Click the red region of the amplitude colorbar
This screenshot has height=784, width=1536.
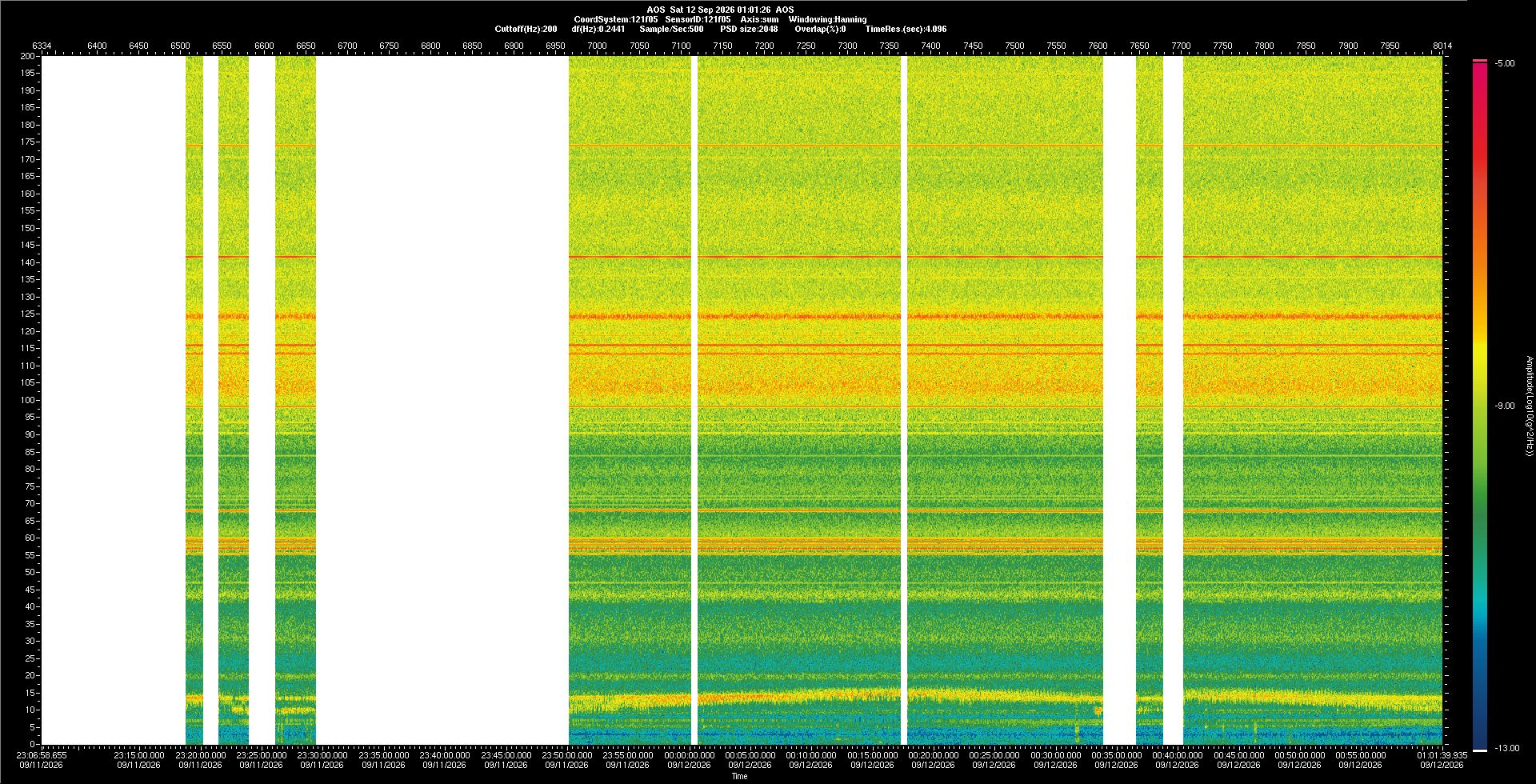click(1480, 120)
